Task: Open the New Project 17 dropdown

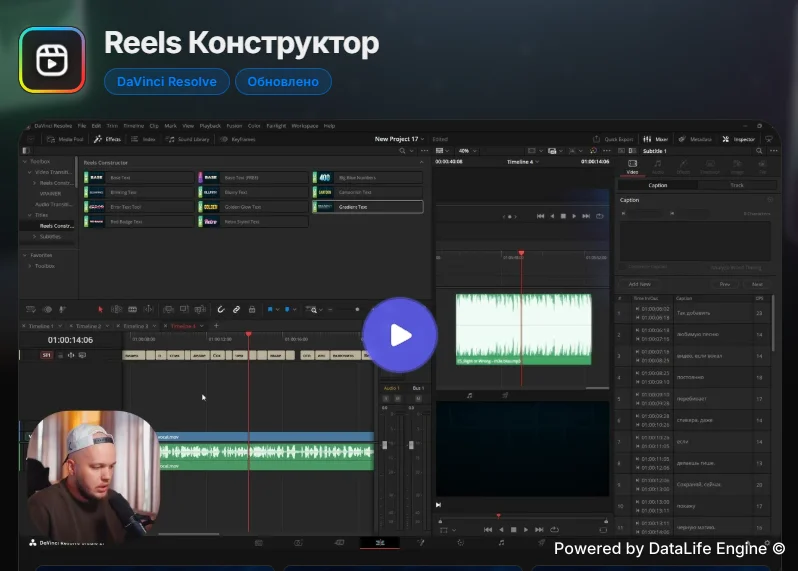Action: pos(400,139)
